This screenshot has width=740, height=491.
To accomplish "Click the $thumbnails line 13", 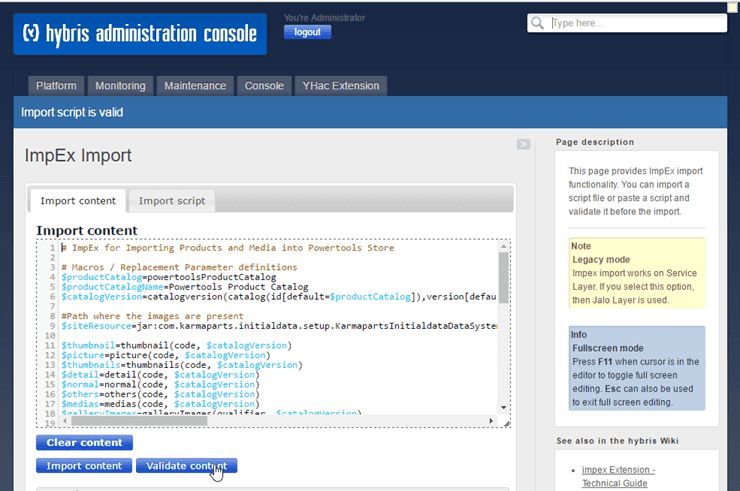I will point(182,365).
